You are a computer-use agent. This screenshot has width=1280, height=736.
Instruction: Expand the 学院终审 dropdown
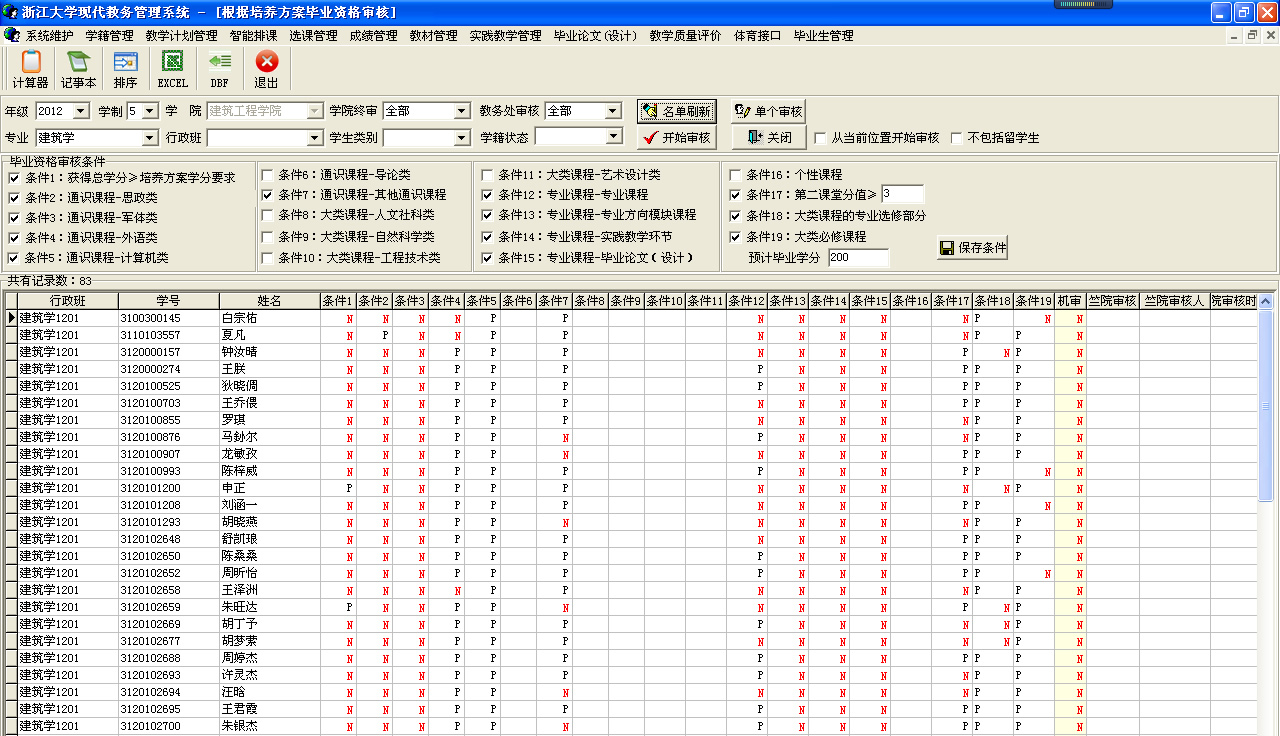click(461, 111)
